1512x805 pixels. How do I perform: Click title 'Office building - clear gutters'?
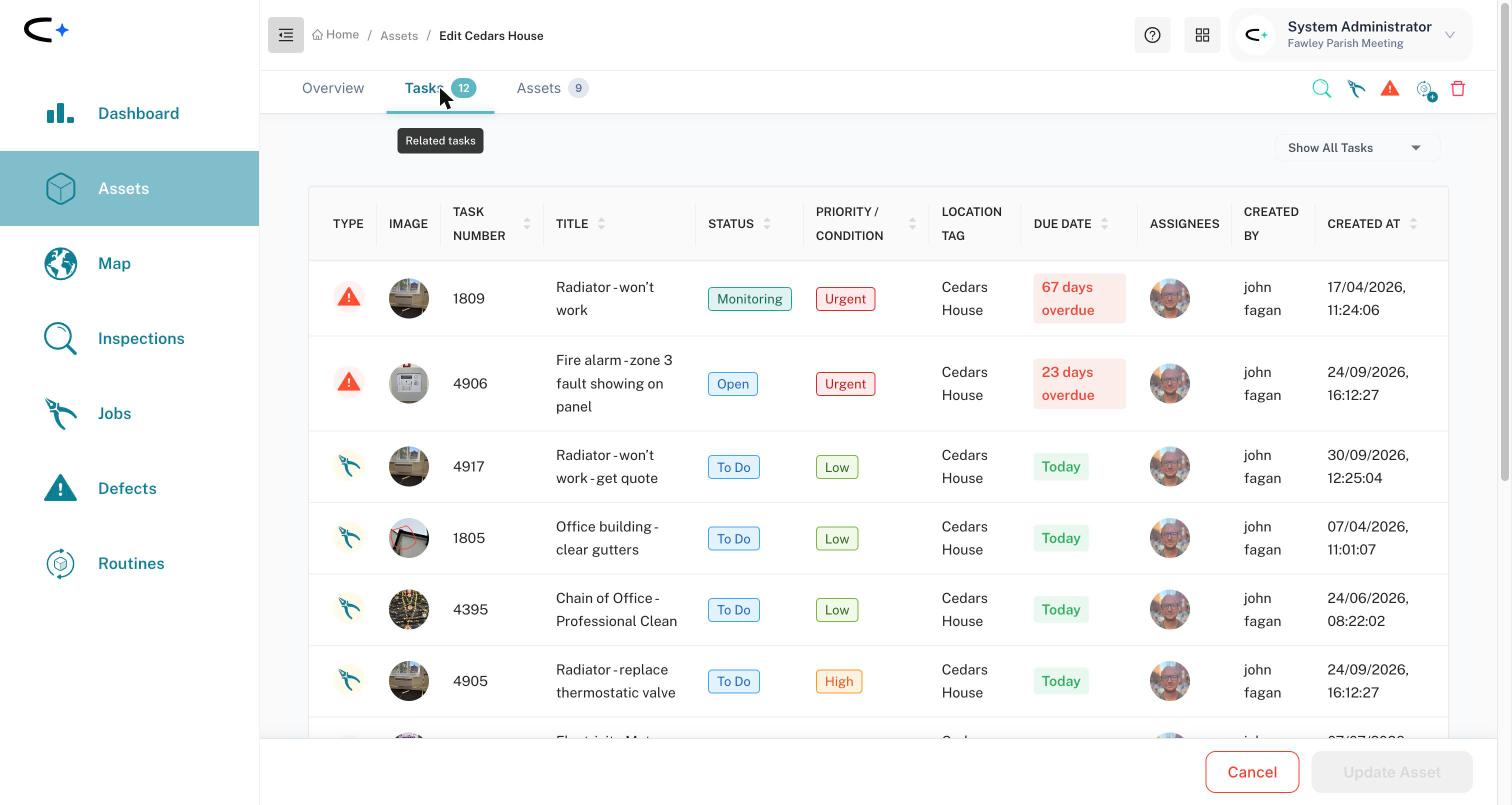point(608,538)
